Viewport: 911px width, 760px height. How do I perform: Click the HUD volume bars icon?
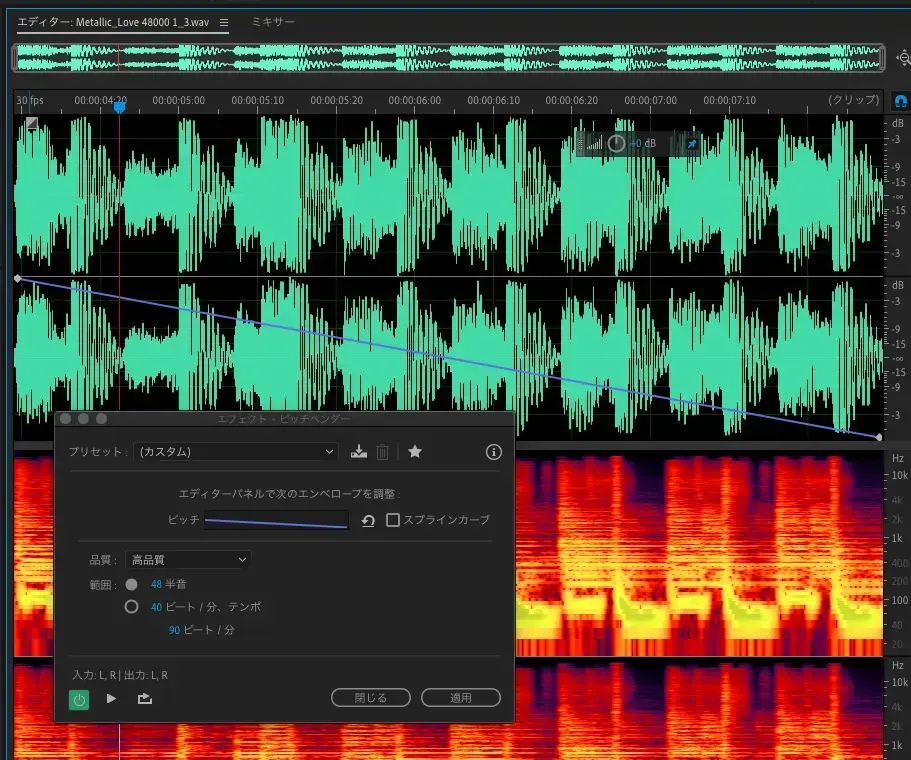(x=594, y=144)
